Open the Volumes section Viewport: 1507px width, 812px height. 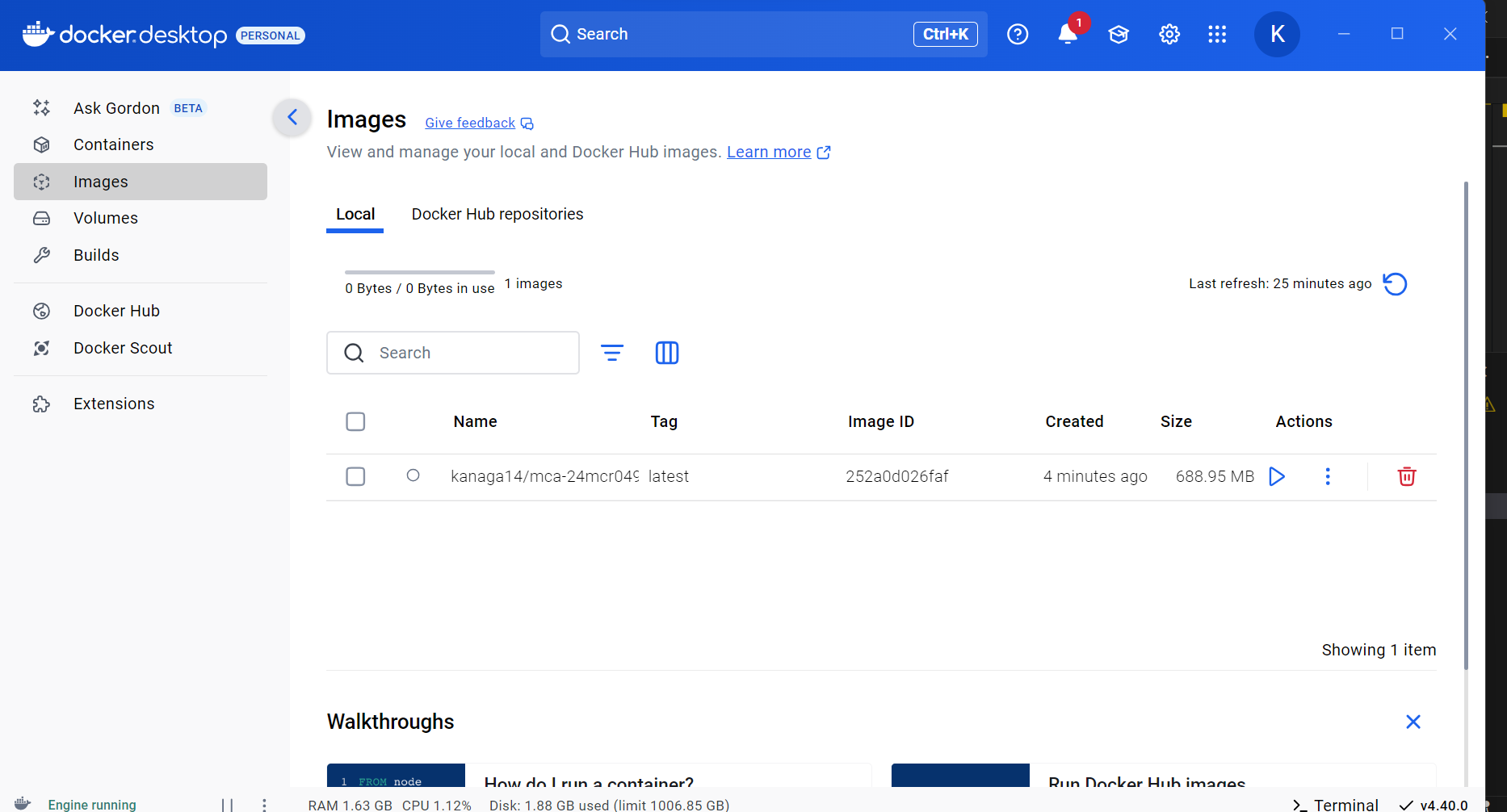[140, 218]
